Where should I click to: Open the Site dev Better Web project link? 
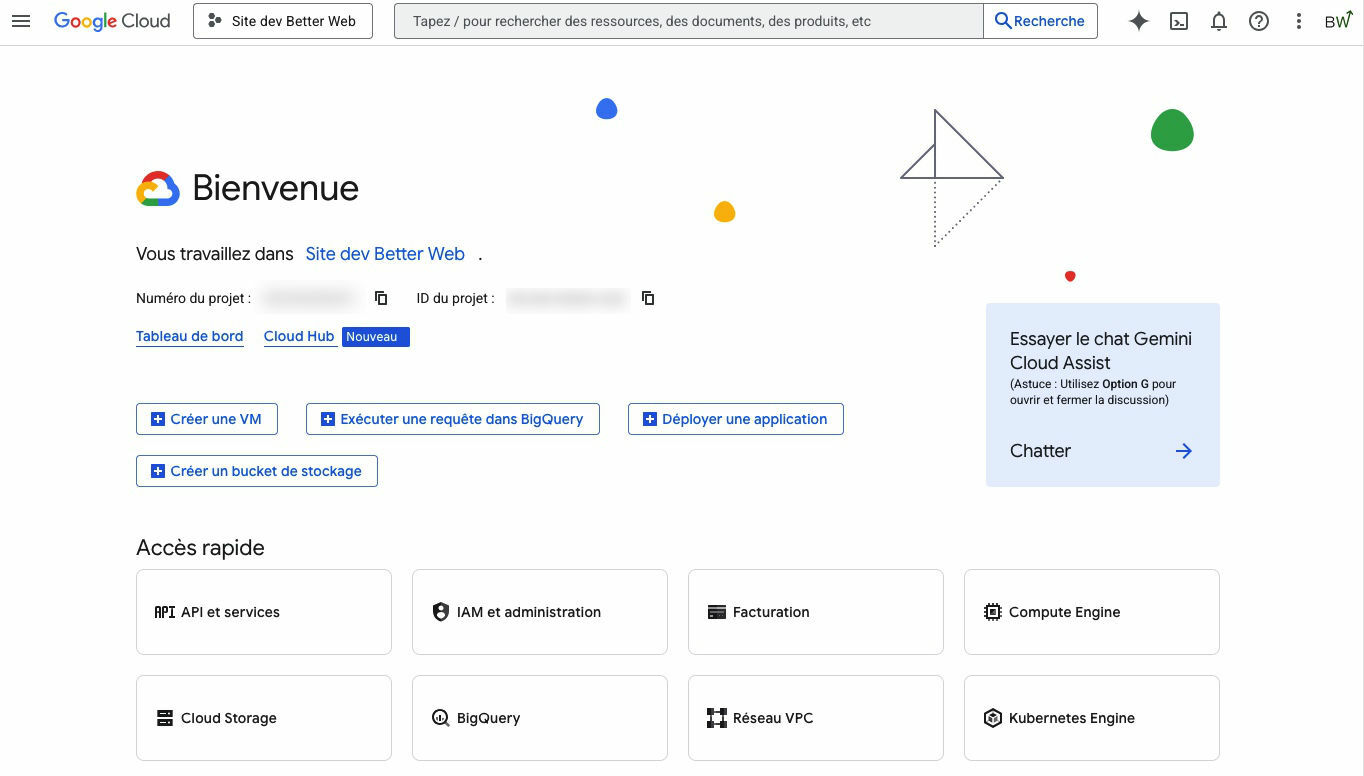[385, 254]
